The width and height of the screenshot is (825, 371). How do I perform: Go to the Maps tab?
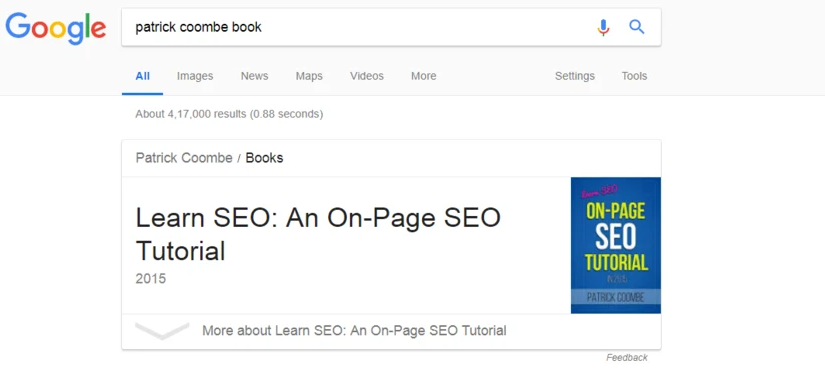(309, 76)
